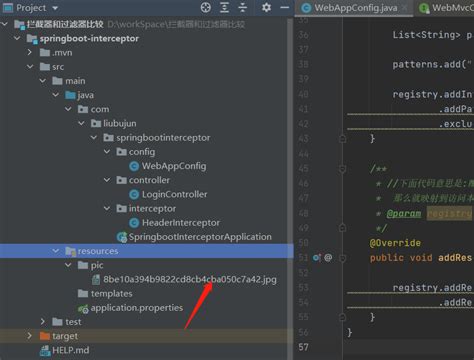The image size is (474, 360).
Task: Select the 8be10a394b9822cd8cb4cba050c7a42.jpg file
Action: [x=190, y=279]
